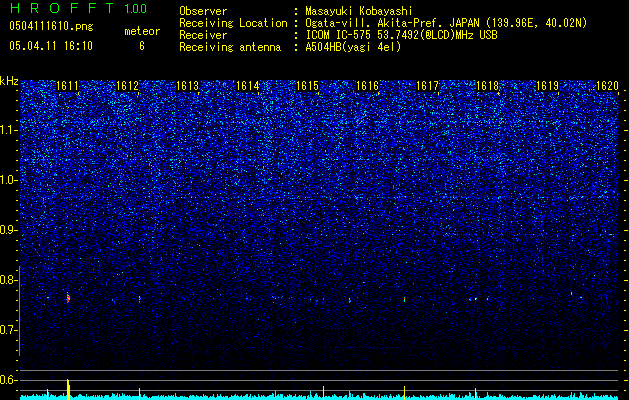The image size is (629, 400).
Task: Click the HROFFT program title
Action: click(x=62, y=8)
